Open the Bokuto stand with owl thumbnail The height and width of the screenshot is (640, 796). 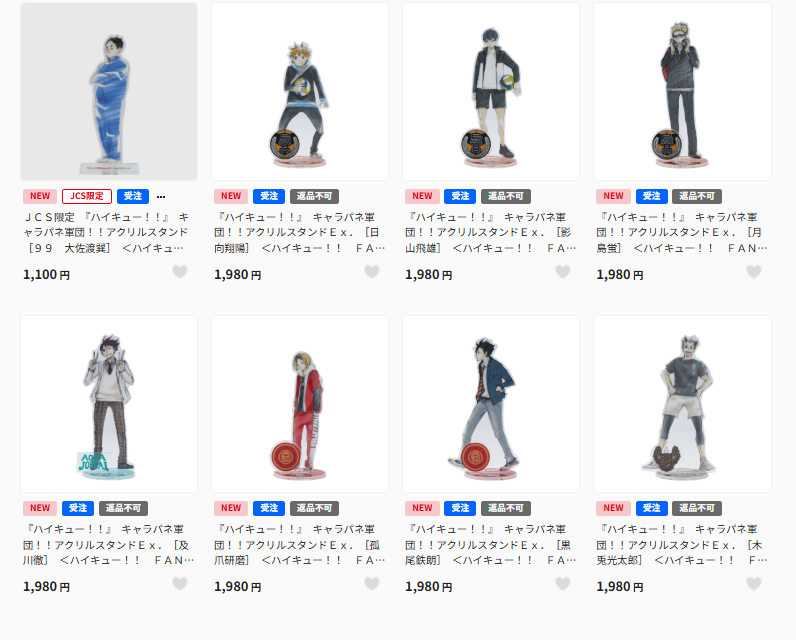coord(682,404)
